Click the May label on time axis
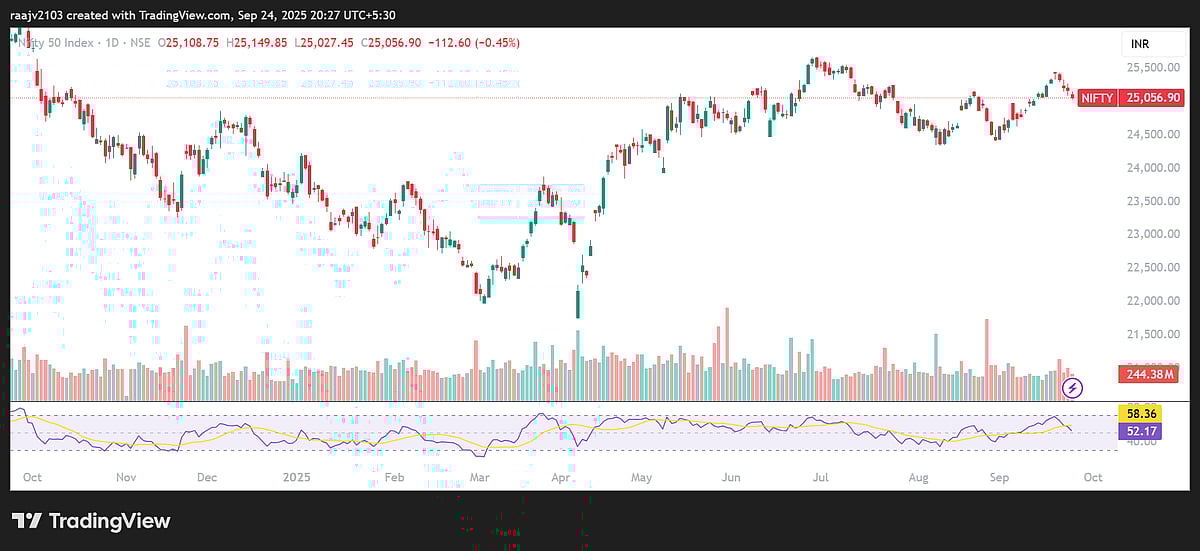1200x551 pixels. [641, 478]
